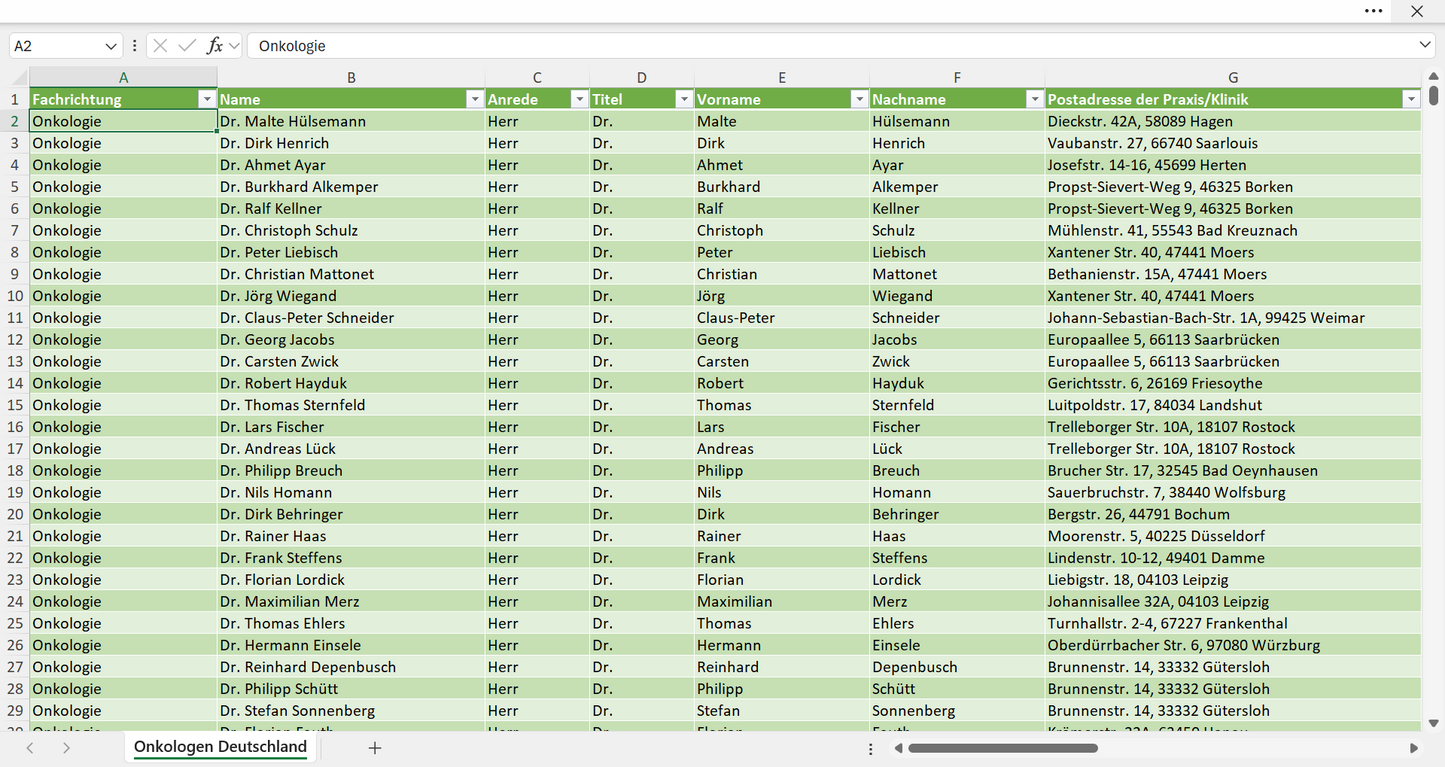The width and height of the screenshot is (1445, 767).
Task: Select column A header
Action: pyautogui.click(x=123, y=77)
